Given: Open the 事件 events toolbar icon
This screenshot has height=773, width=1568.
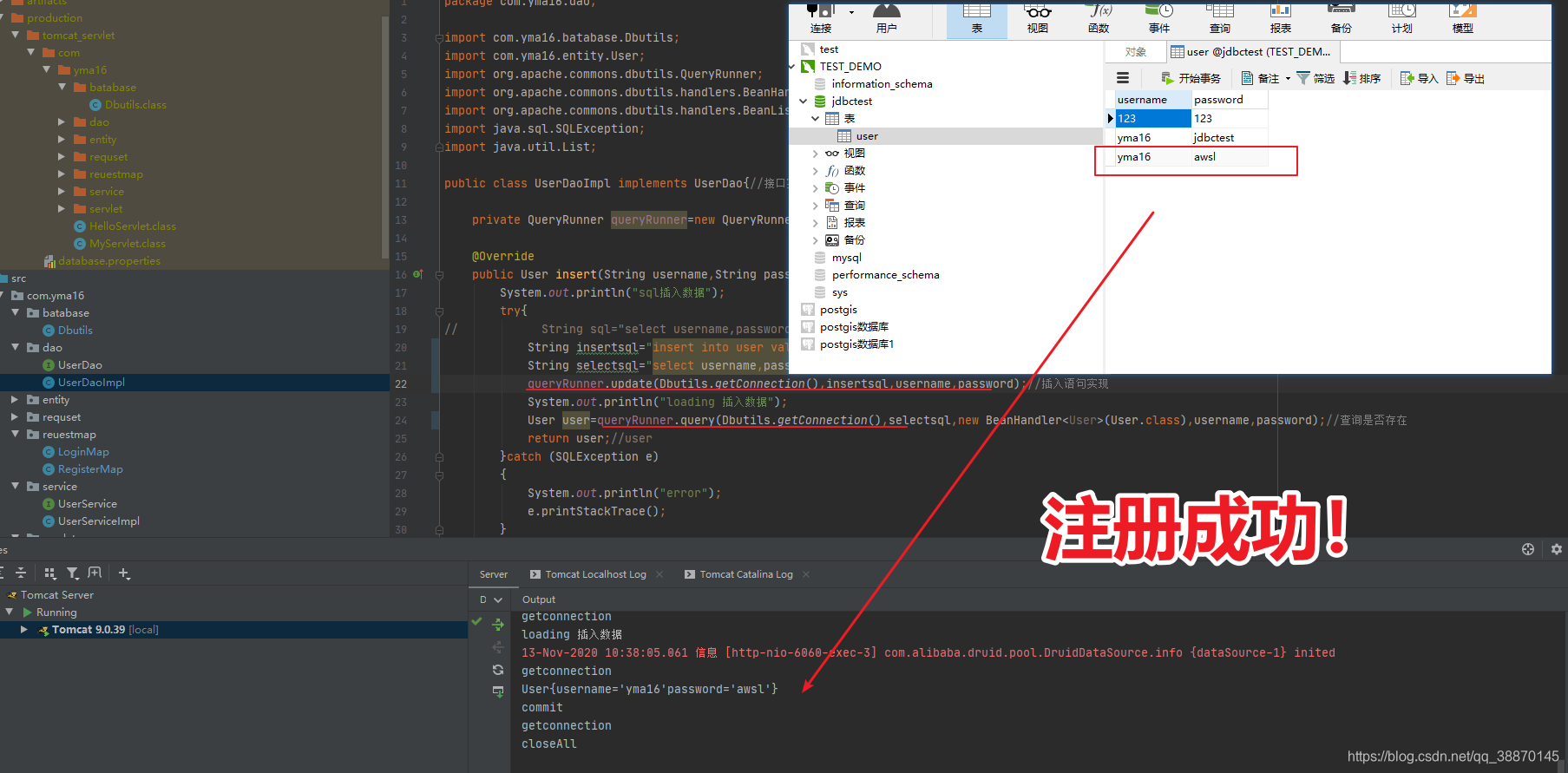Looking at the screenshot, I should 1159,17.
